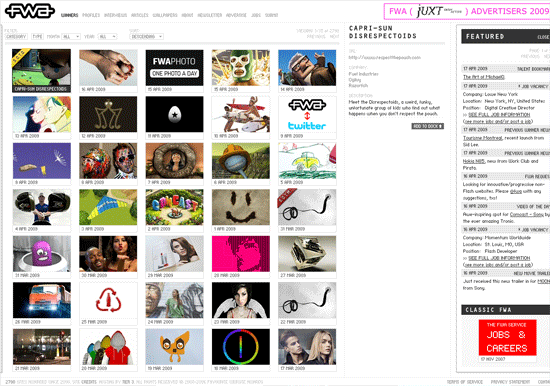550x386 pixels.
Task: Open the FWAPHOTO One Photo A Day tile
Action: coord(174,68)
